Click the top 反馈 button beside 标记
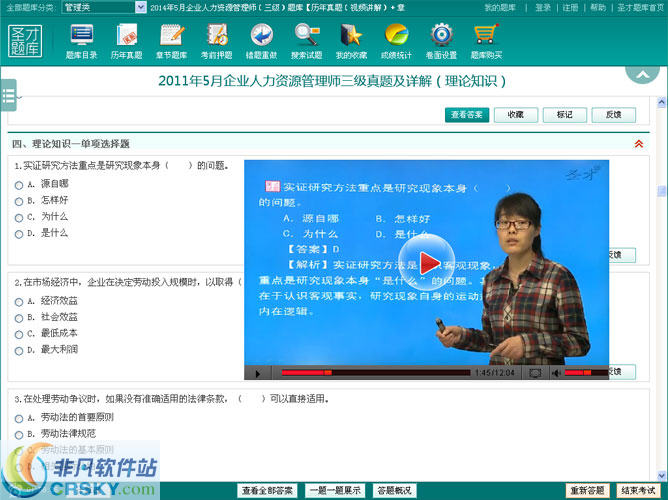Image resolution: width=669 pixels, height=500 pixels. [x=614, y=115]
